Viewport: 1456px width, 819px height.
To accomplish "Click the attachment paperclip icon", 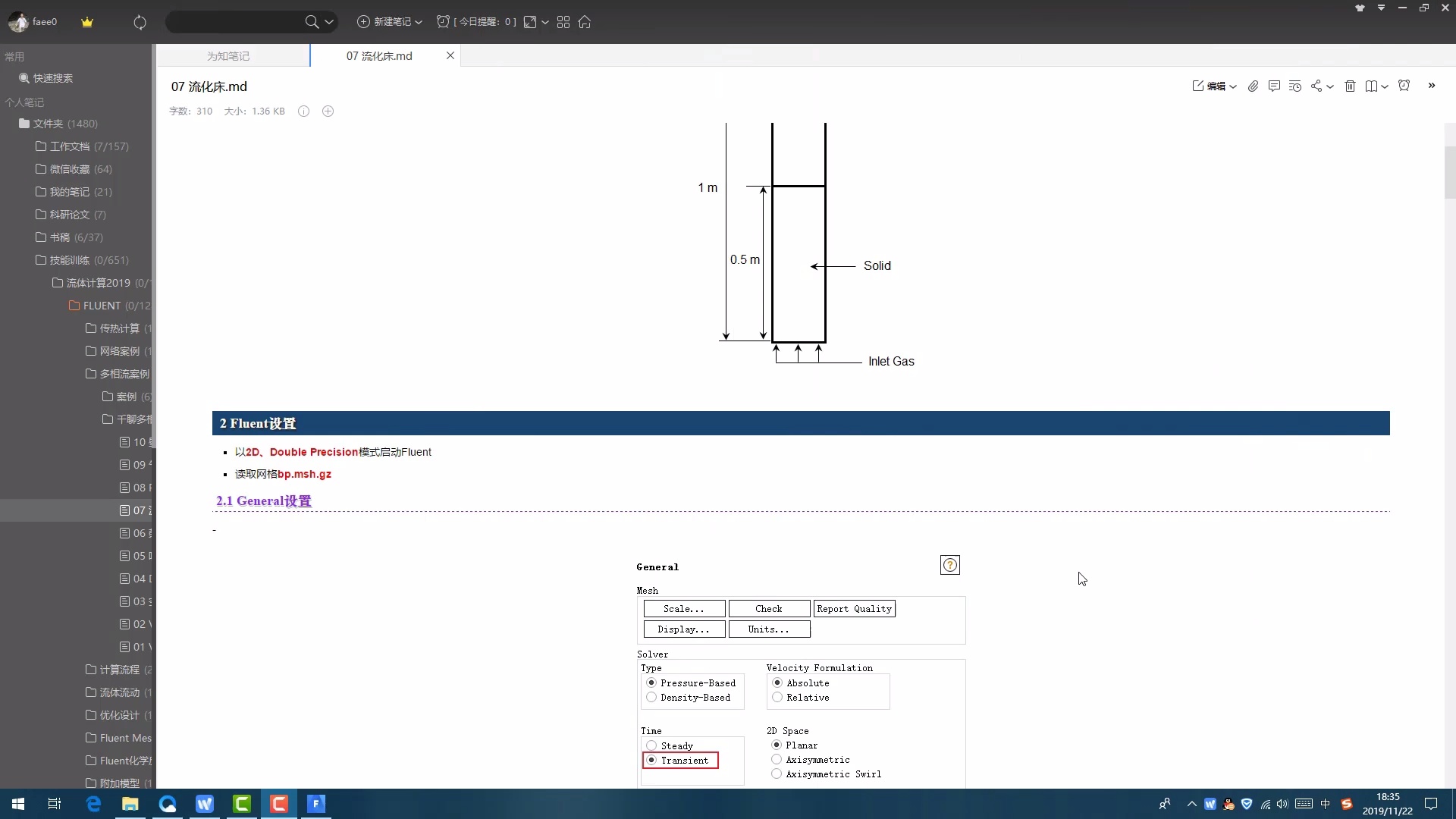I will [x=1253, y=86].
